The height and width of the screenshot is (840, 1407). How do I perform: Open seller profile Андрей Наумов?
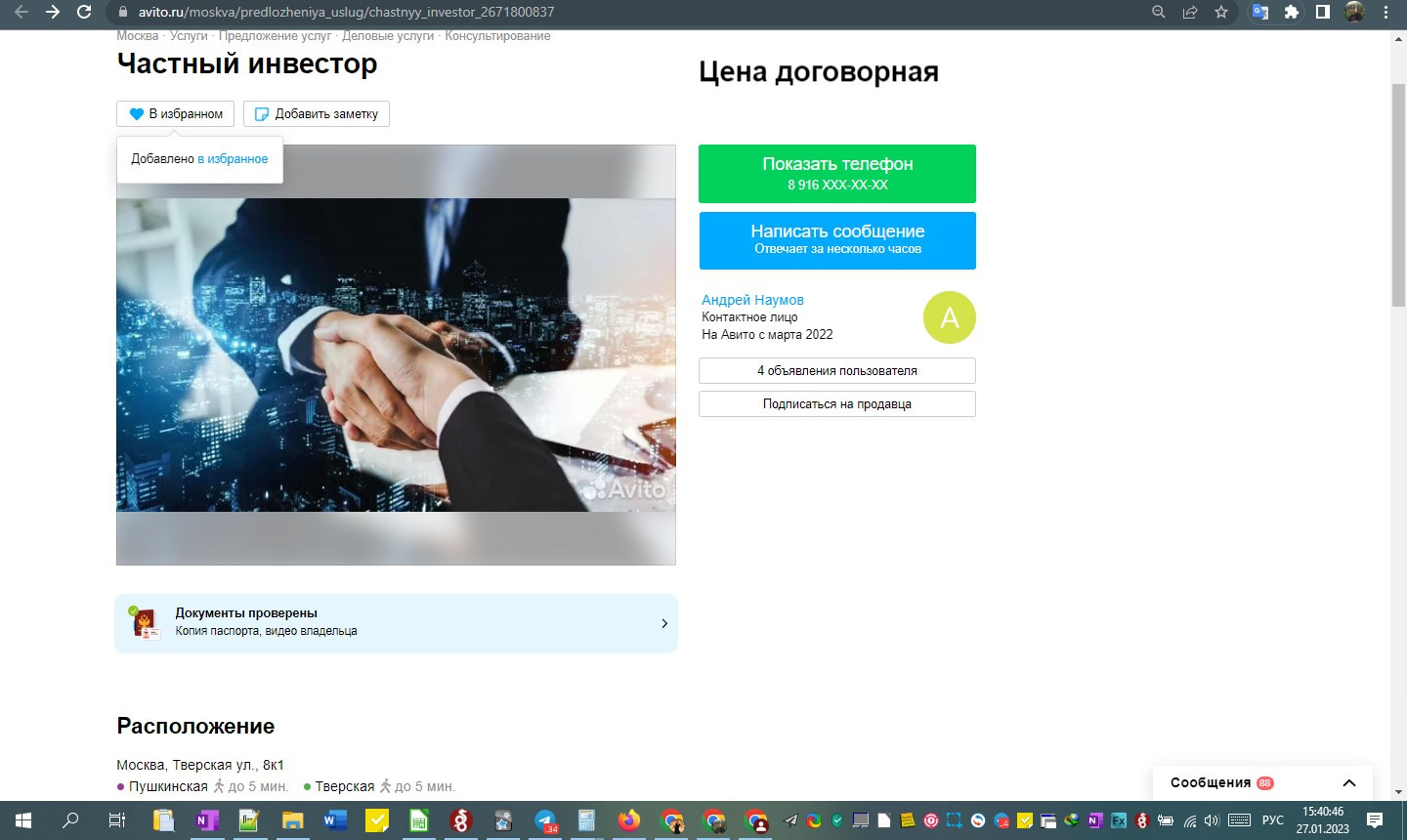[x=752, y=300]
